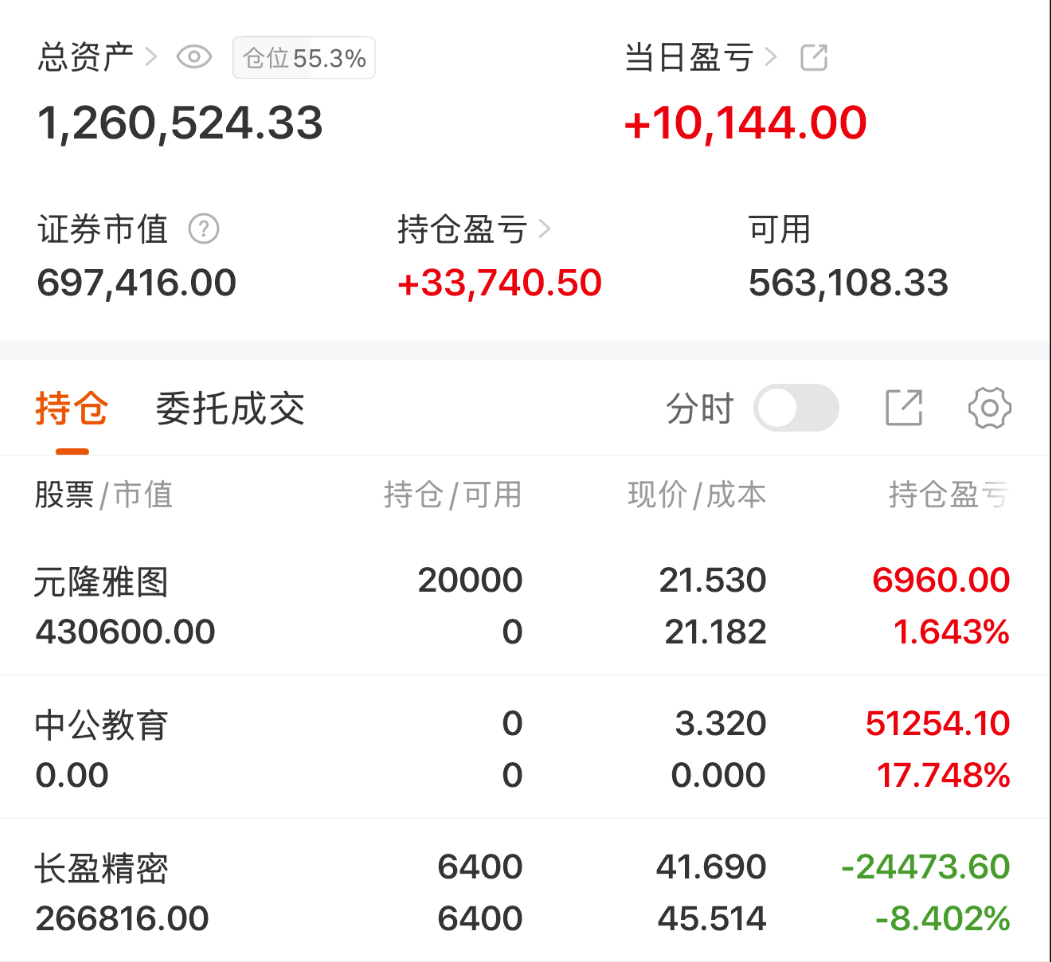Tap the 可用 563,108.33 balance

pyautogui.click(x=848, y=256)
